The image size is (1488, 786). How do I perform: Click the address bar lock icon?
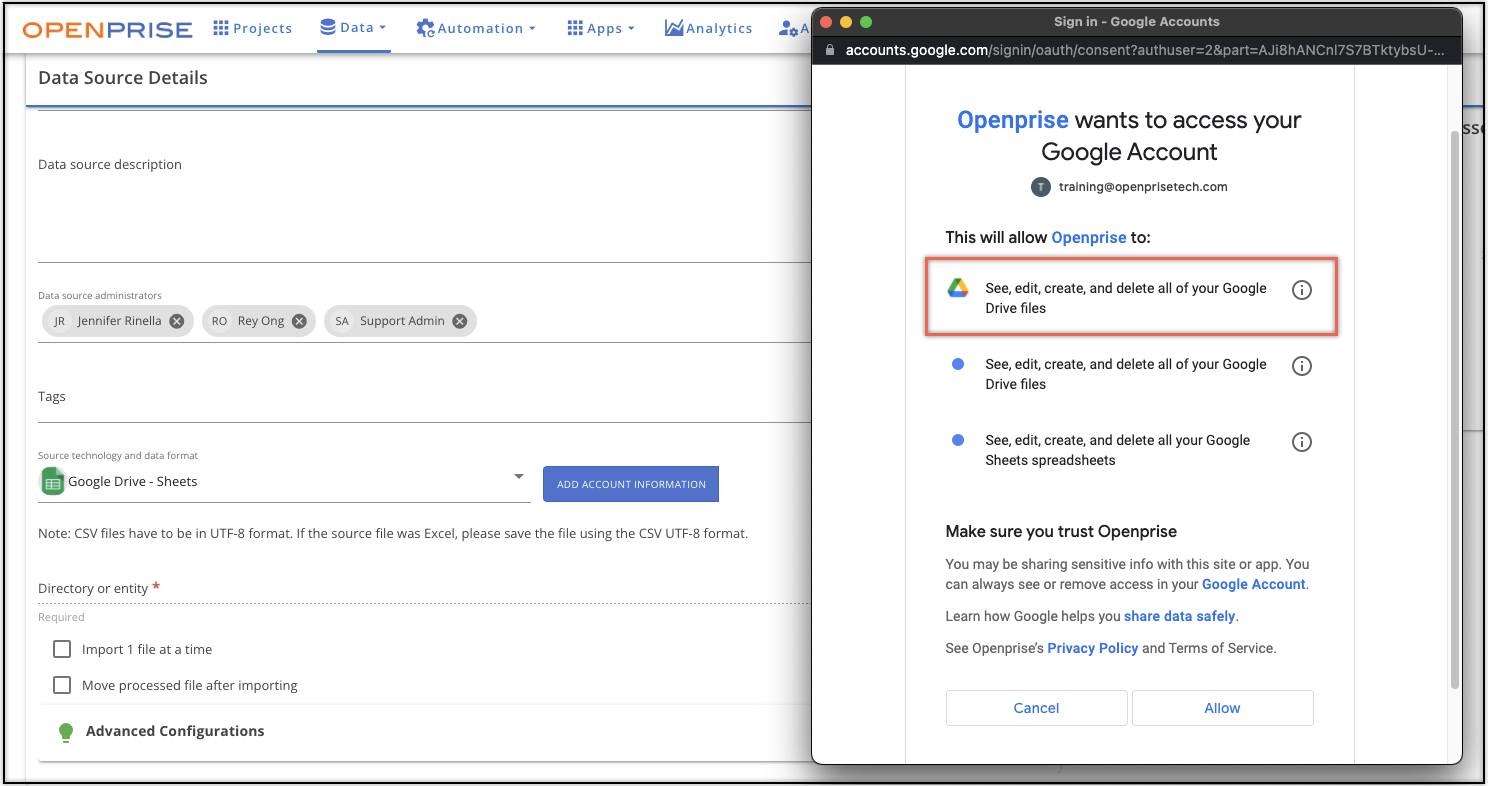830,50
